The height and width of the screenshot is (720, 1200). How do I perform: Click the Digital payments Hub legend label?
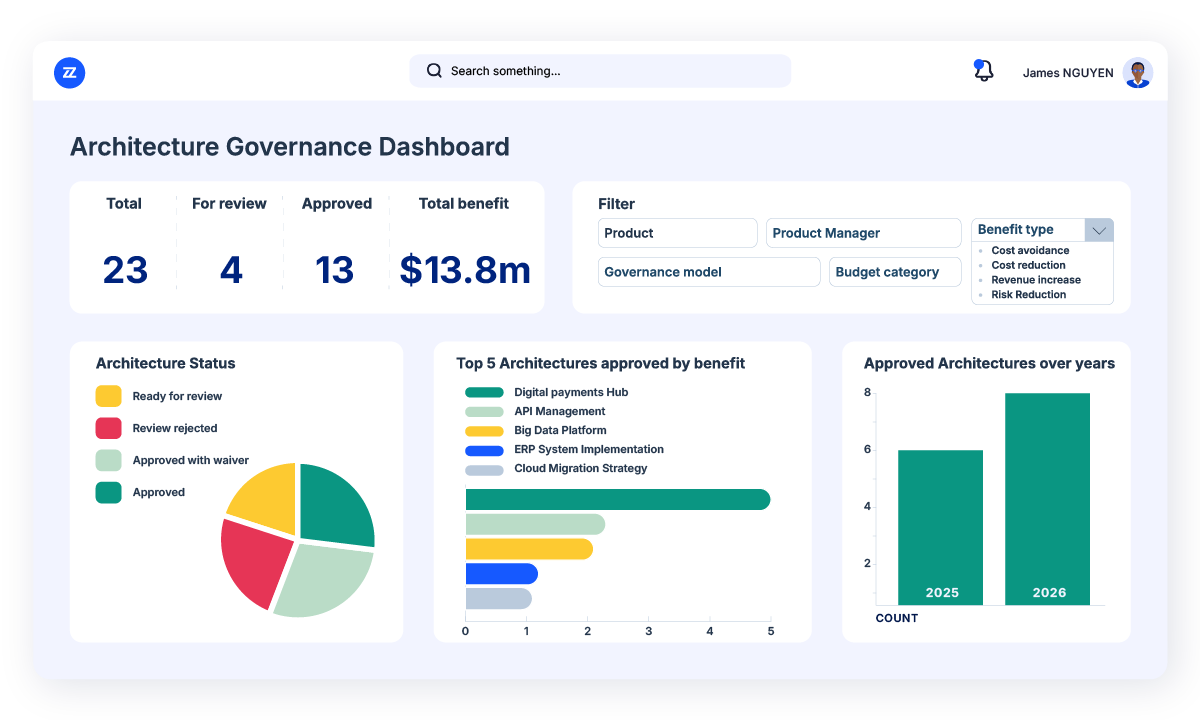[x=571, y=393]
